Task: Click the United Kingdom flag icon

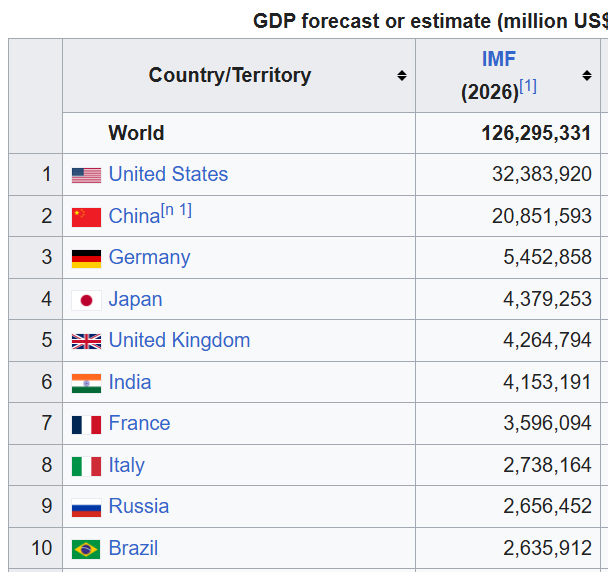Action: 86,342
